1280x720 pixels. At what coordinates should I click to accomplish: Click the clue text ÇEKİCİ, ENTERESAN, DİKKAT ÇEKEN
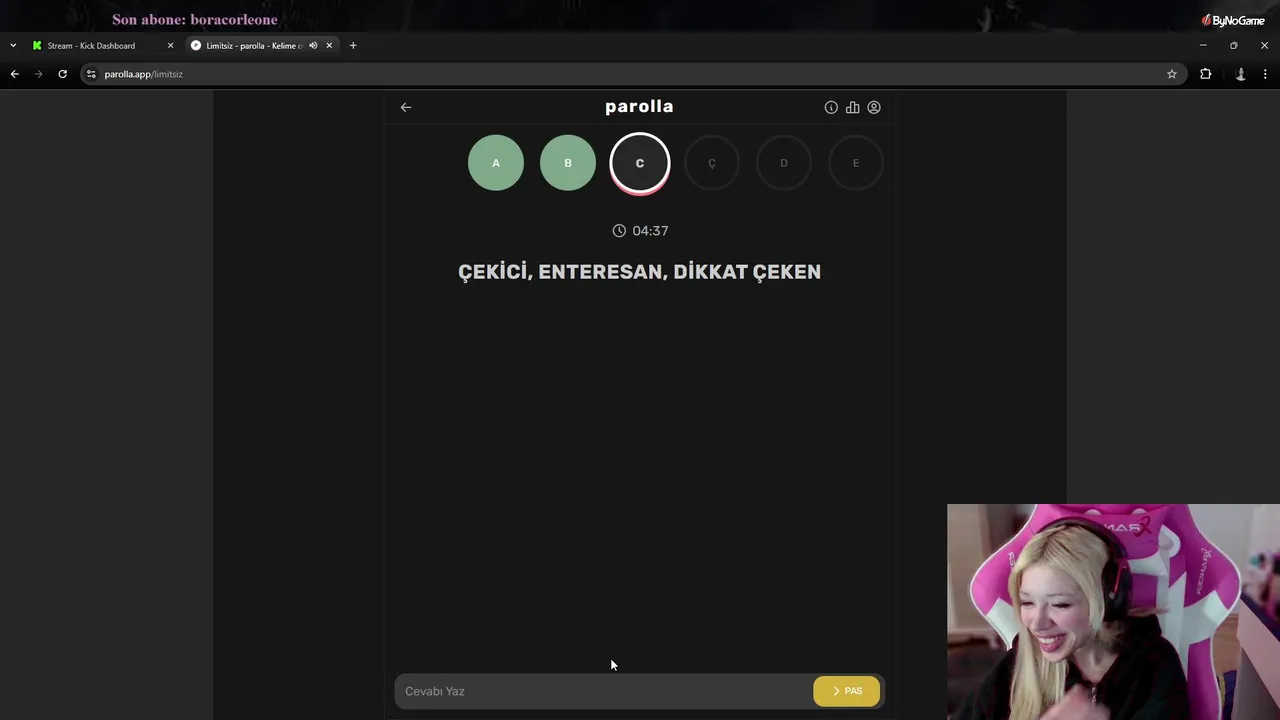tap(640, 272)
